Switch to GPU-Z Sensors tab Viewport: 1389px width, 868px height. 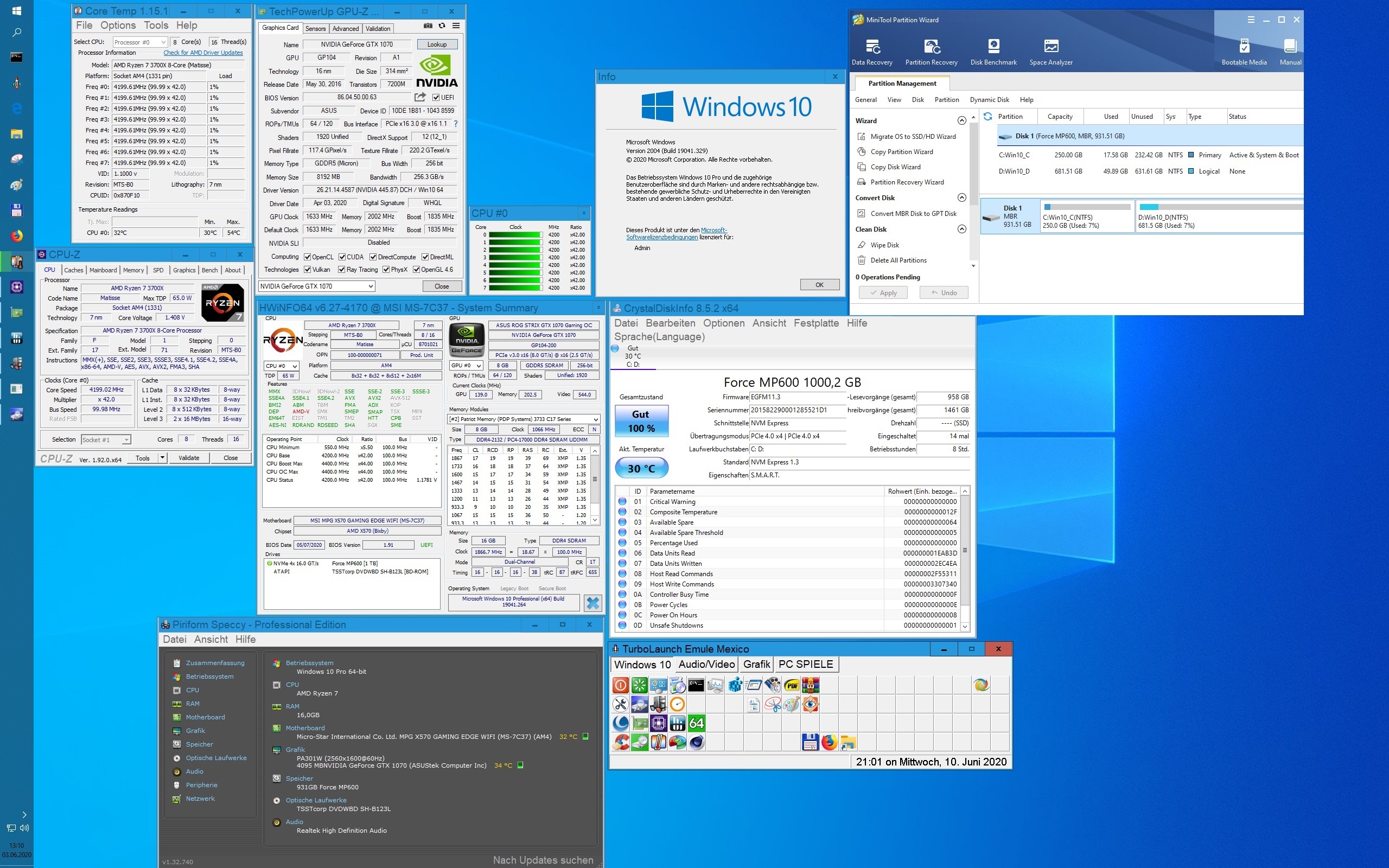pos(315,29)
